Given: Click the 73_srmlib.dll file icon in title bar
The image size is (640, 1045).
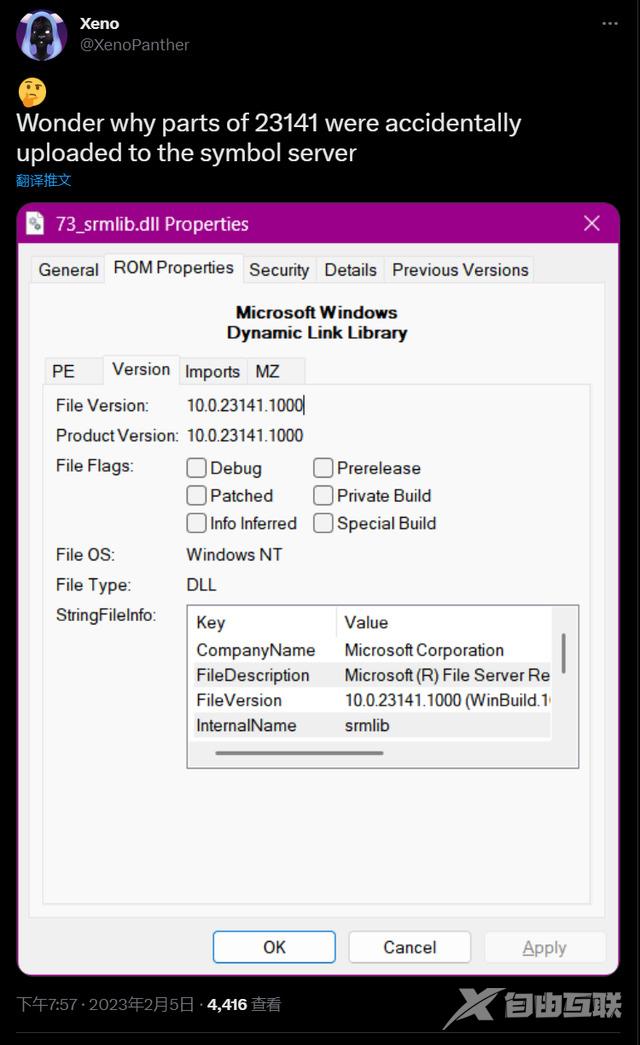Looking at the screenshot, I should [x=35, y=223].
